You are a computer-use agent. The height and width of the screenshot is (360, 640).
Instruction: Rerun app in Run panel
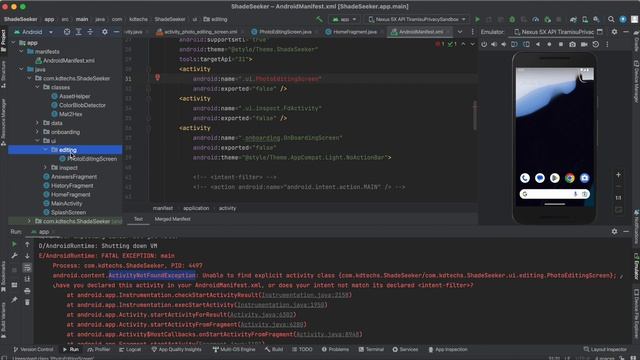pyautogui.click(x=14, y=244)
